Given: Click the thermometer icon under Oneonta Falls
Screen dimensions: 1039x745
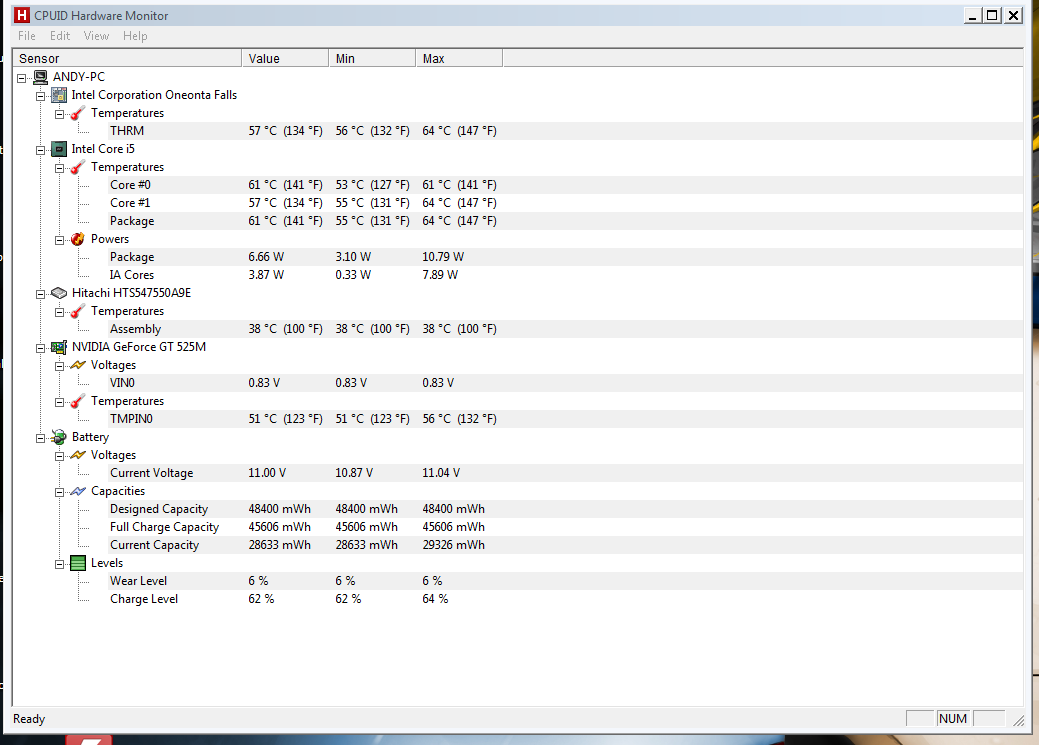Looking at the screenshot, I should coord(78,113).
